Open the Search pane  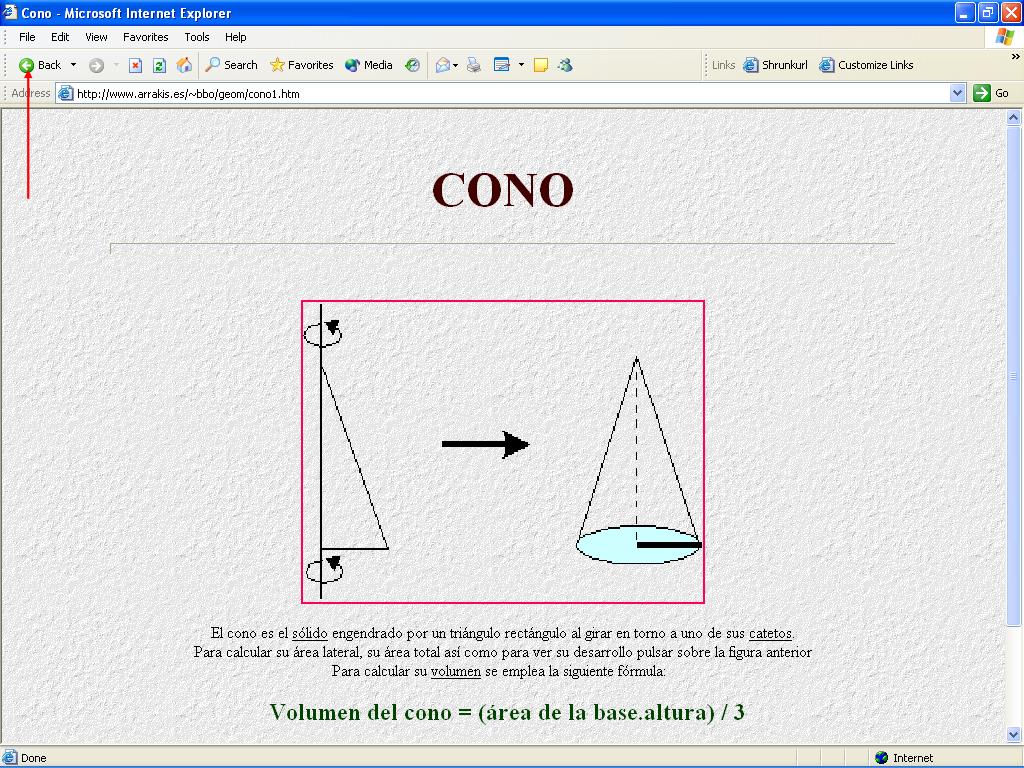[x=231, y=65]
